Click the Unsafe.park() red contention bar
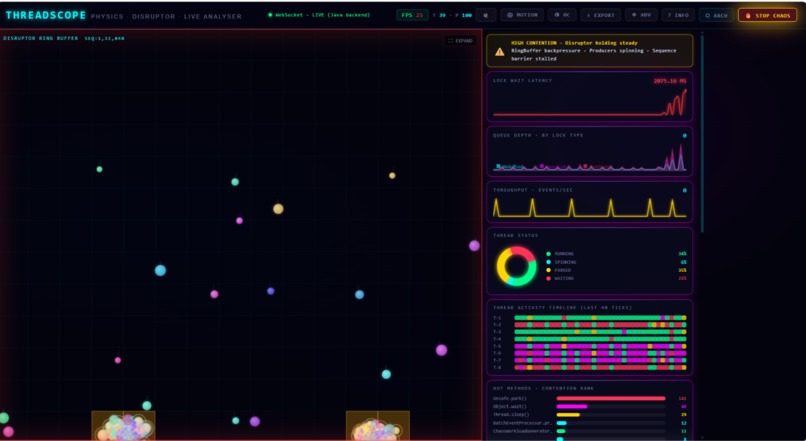 point(611,398)
